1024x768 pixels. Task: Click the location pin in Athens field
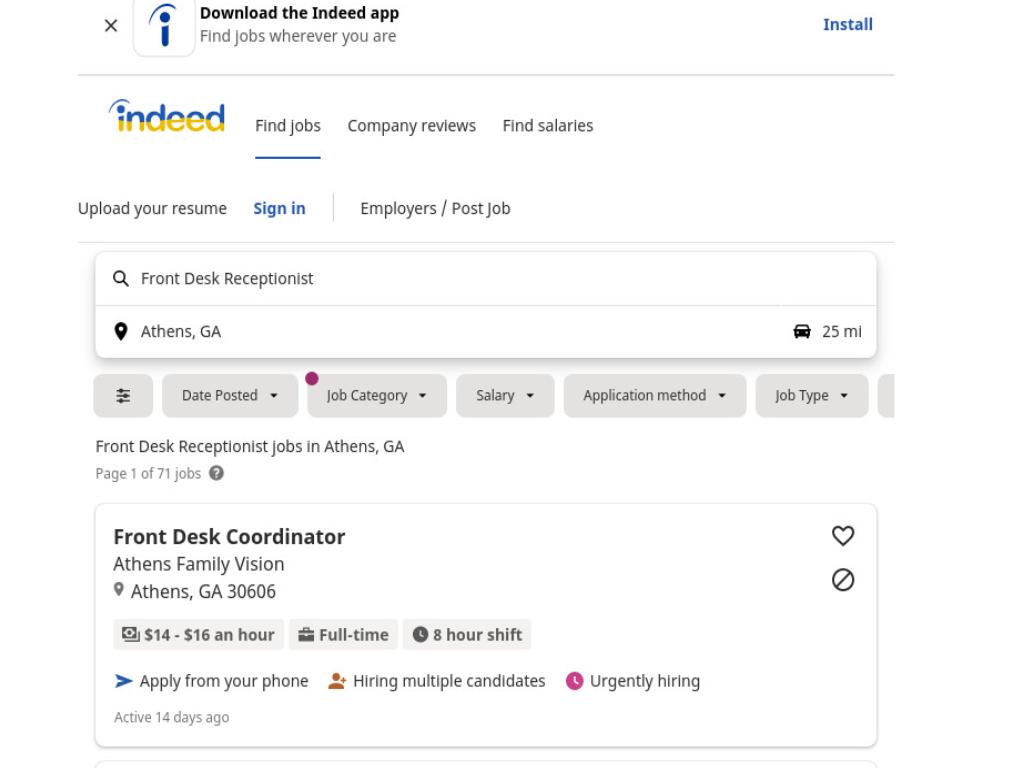pos(121,331)
